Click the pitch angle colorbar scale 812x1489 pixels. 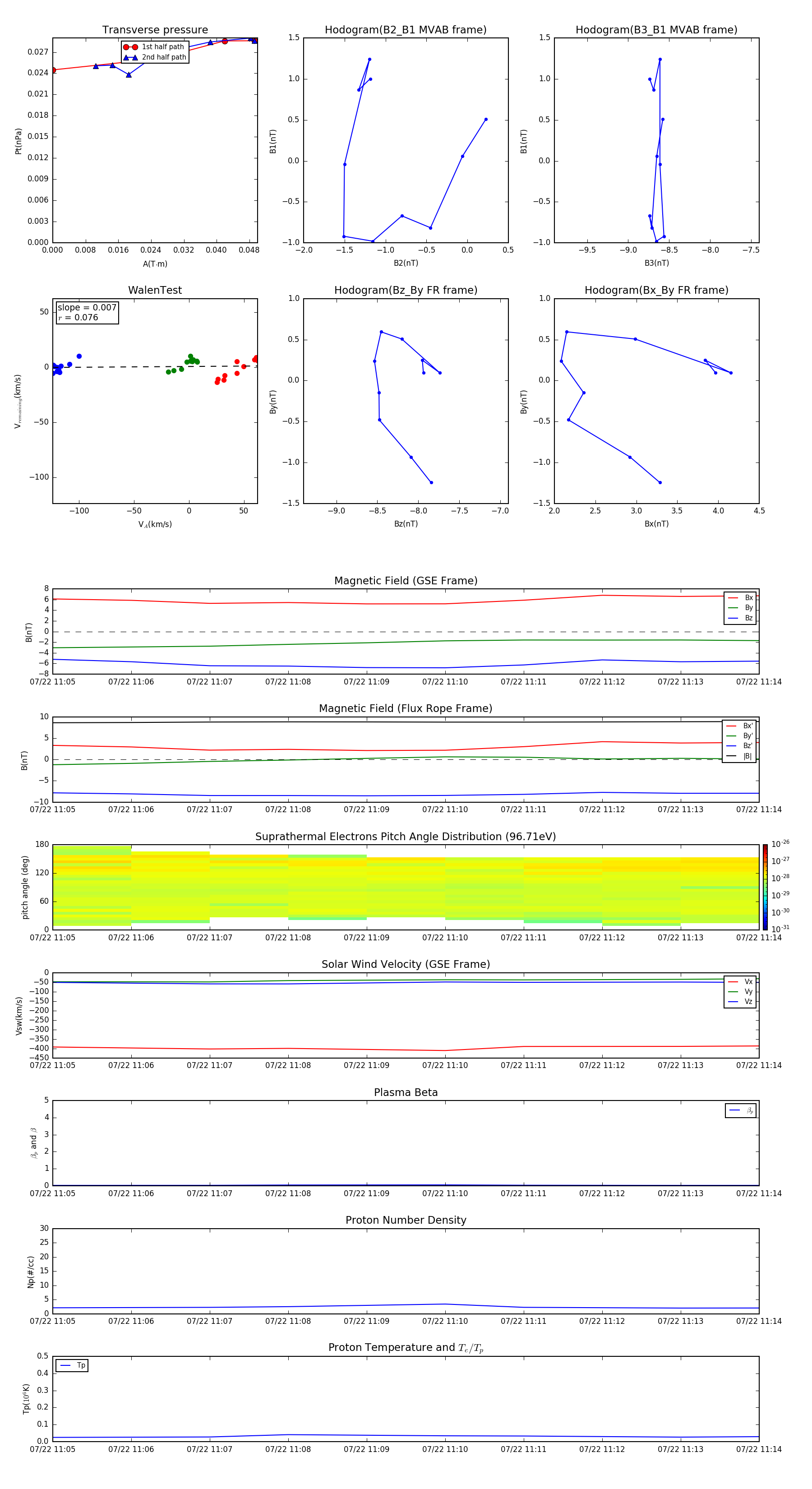[765, 887]
